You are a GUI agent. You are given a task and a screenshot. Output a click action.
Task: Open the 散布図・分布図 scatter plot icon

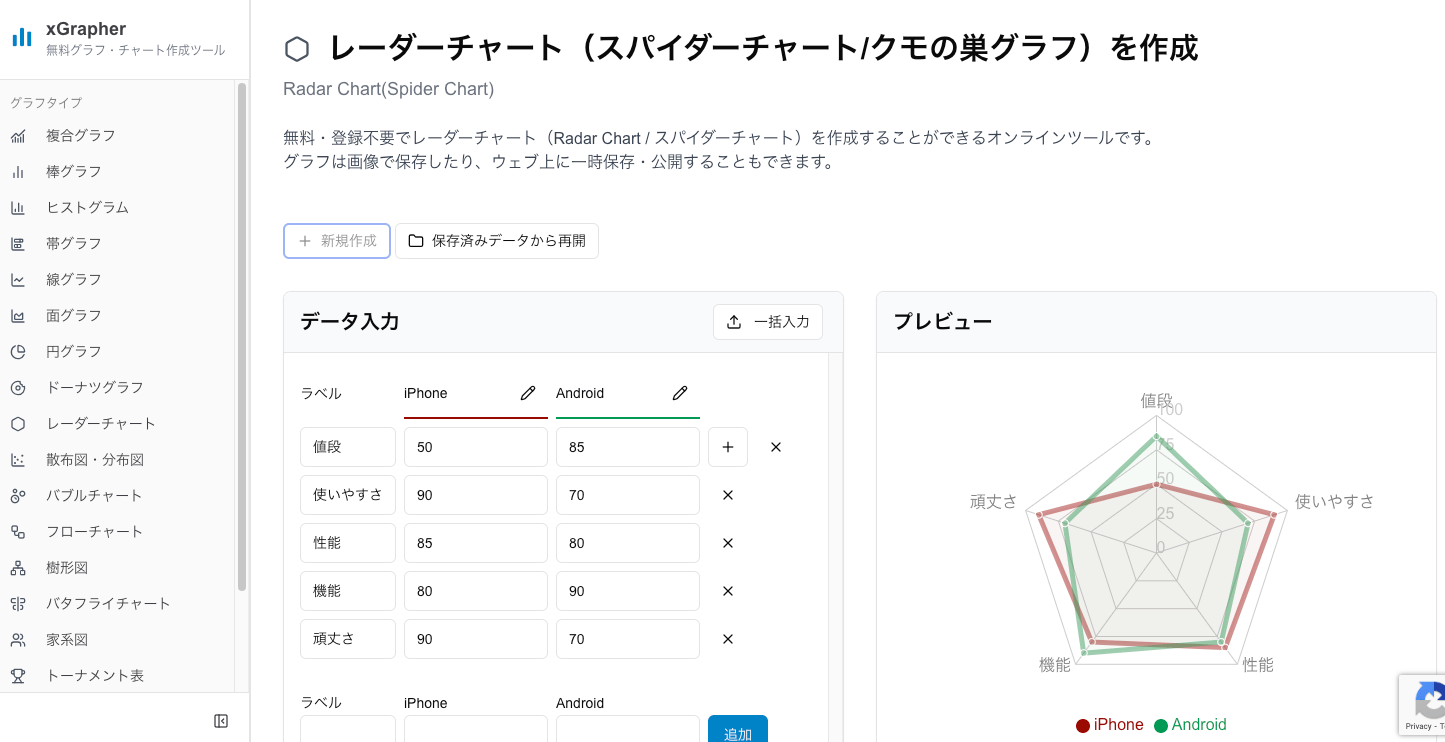(18, 459)
